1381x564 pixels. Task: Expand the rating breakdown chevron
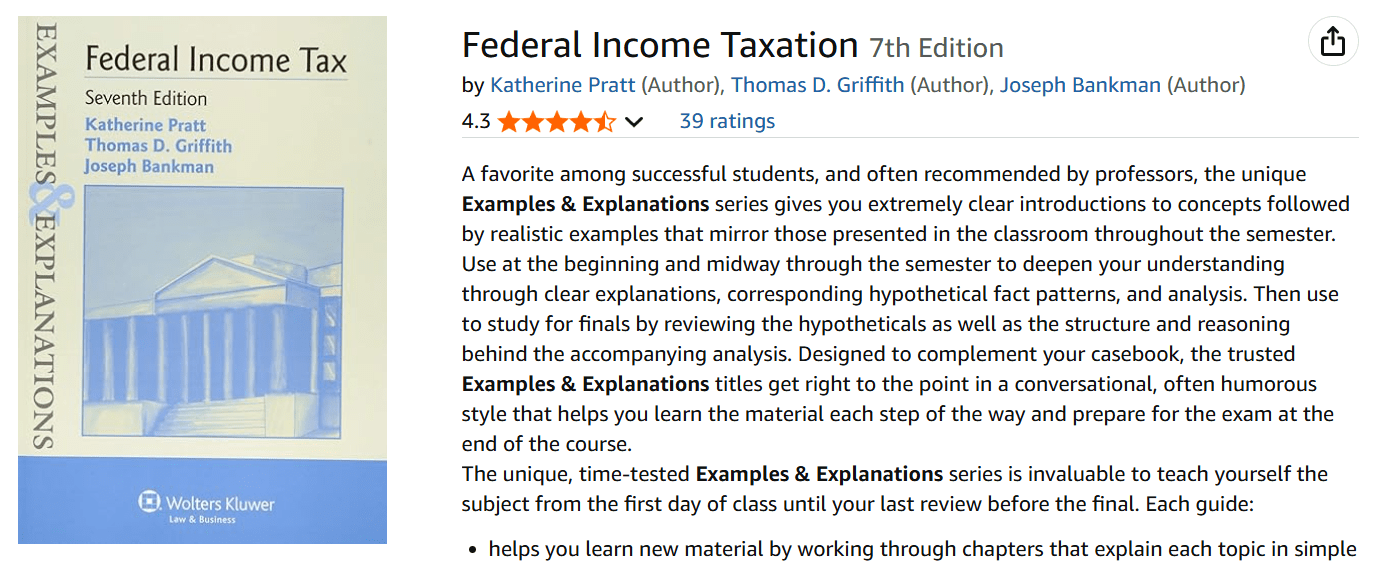[x=634, y=122]
